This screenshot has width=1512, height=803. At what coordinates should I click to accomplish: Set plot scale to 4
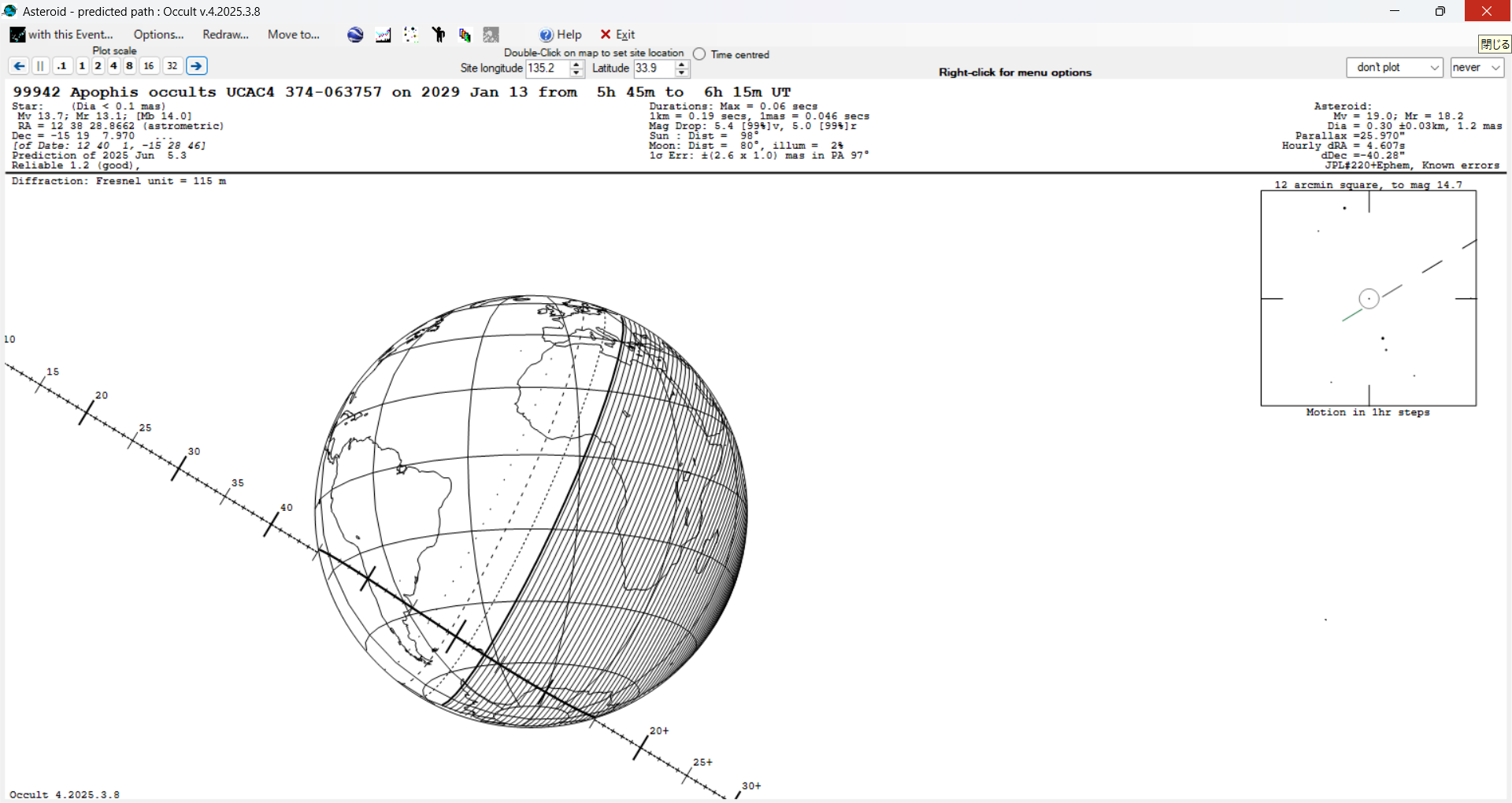(x=113, y=66)
